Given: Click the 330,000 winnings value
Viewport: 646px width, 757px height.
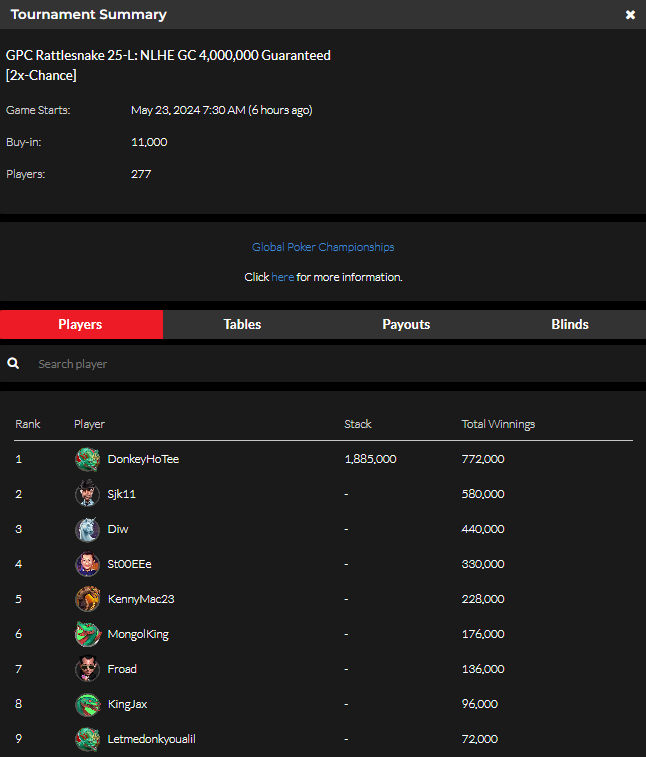Looking at the screenshot, I should click(x=483, y=564).
